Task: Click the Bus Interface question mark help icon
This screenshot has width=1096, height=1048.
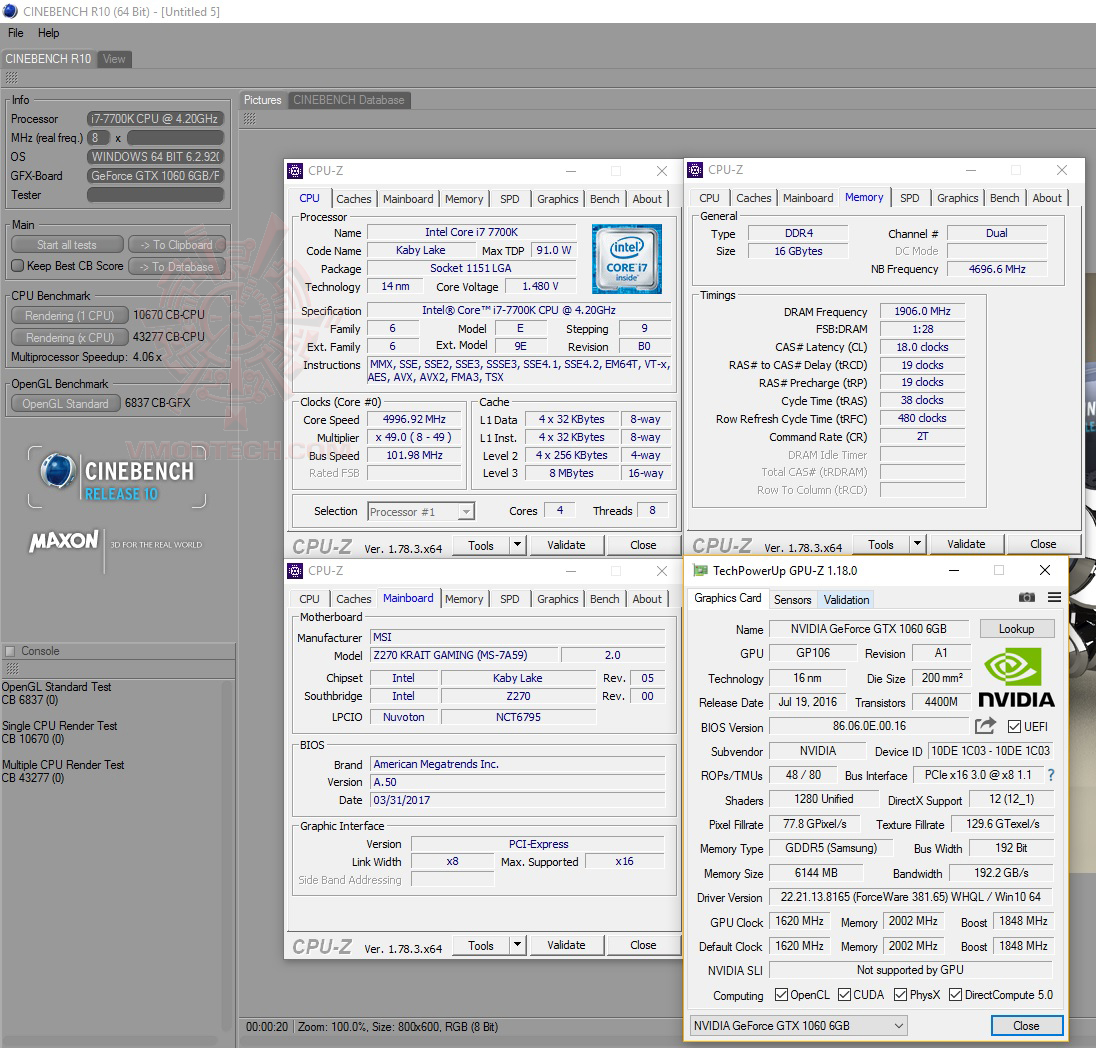Action: pos(1049,774)
